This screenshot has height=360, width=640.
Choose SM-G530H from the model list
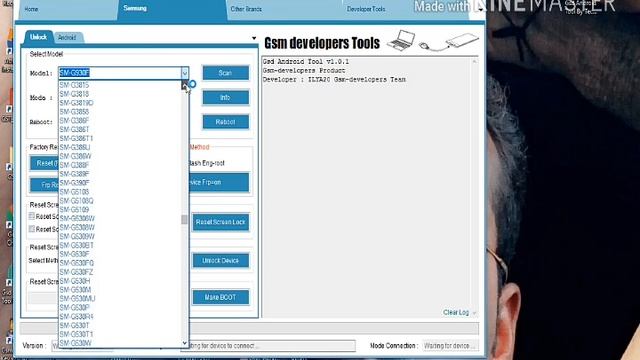click(x=120, y=281)
